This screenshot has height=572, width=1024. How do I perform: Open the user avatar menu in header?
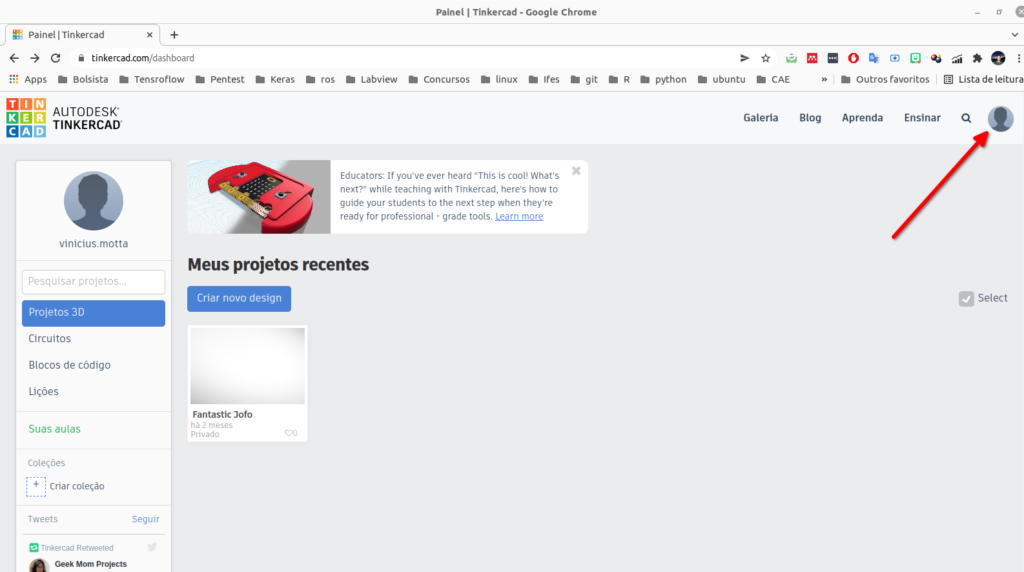[1000, 118]
